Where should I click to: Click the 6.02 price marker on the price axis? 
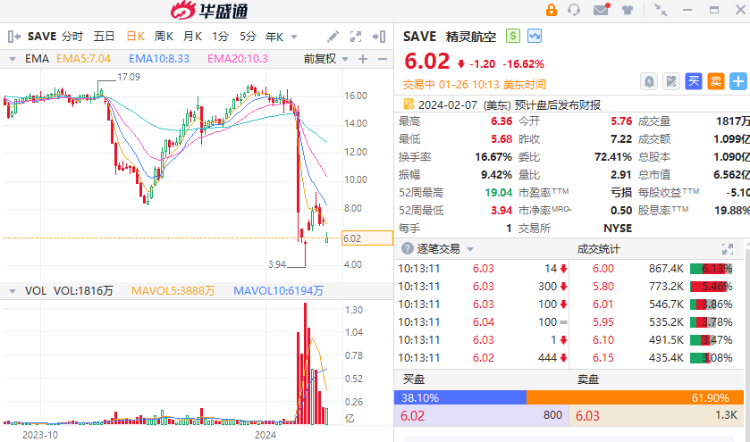pyautogui.click(x=367, y=238)
